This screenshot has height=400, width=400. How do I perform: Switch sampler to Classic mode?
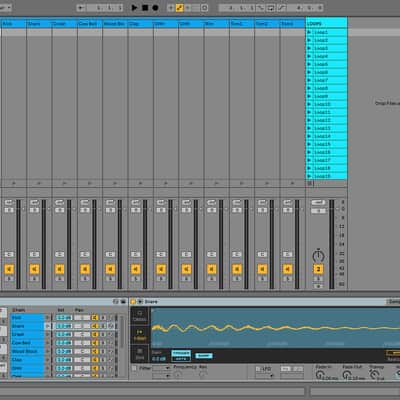[140, 315]
